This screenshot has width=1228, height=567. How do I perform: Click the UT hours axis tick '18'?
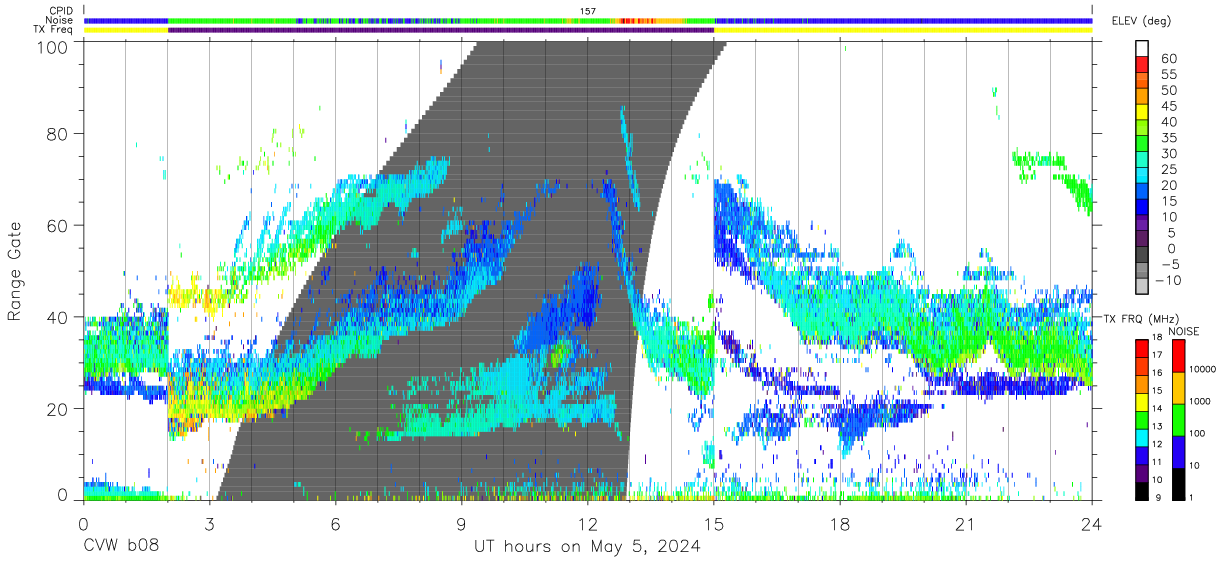(x=840, y=525)
